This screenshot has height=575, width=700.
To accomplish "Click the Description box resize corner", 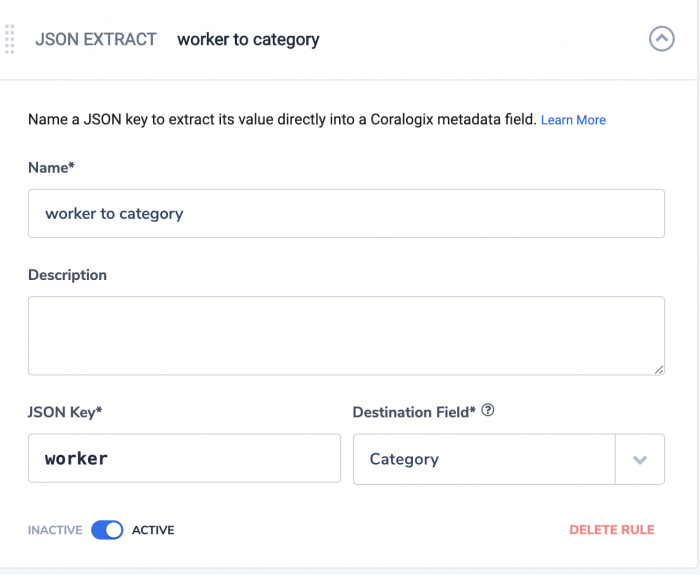I will pyautogui.click(x=659, y=370).
